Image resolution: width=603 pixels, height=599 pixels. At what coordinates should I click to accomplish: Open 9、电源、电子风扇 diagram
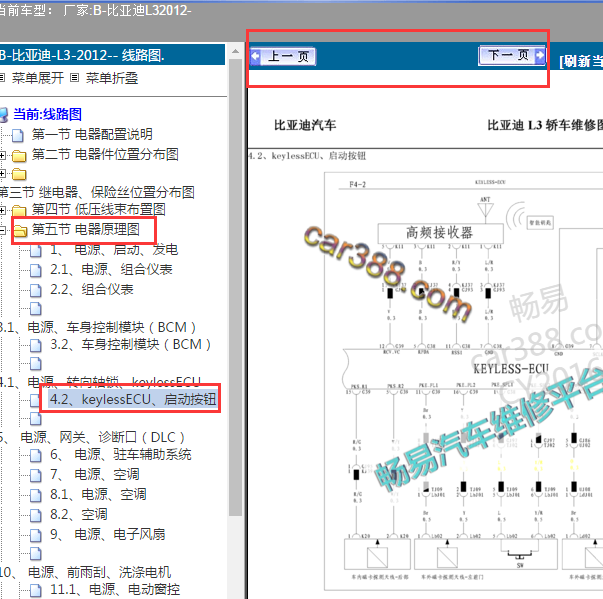pyautogui.click(x=108, y=534)
